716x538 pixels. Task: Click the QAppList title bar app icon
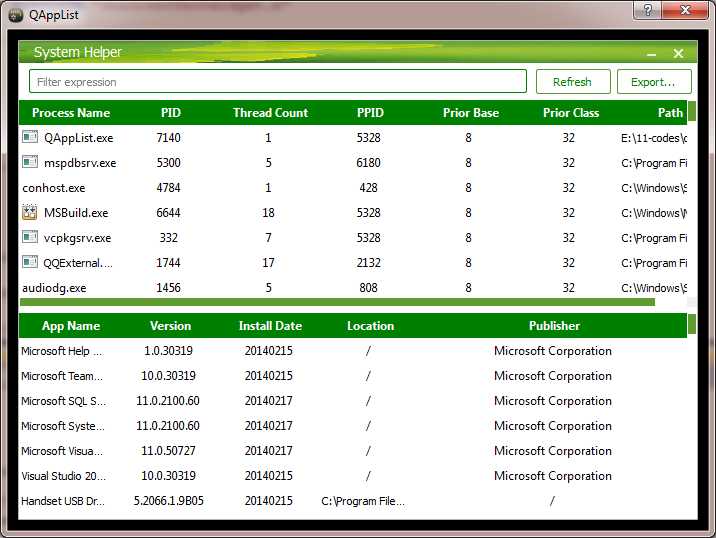pos(16,15)
